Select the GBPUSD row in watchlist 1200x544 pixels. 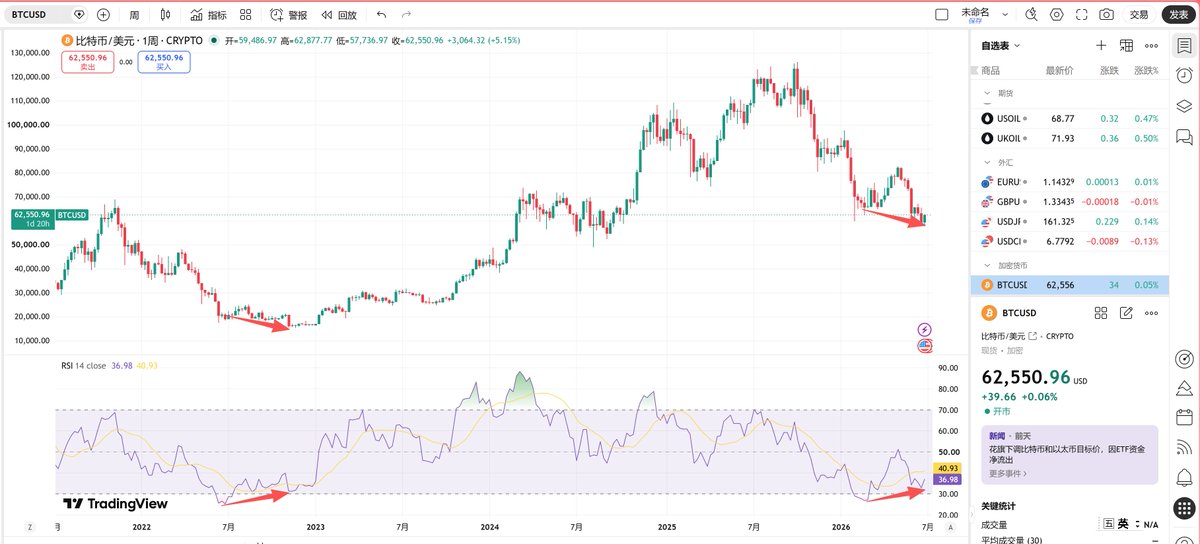1070,202
